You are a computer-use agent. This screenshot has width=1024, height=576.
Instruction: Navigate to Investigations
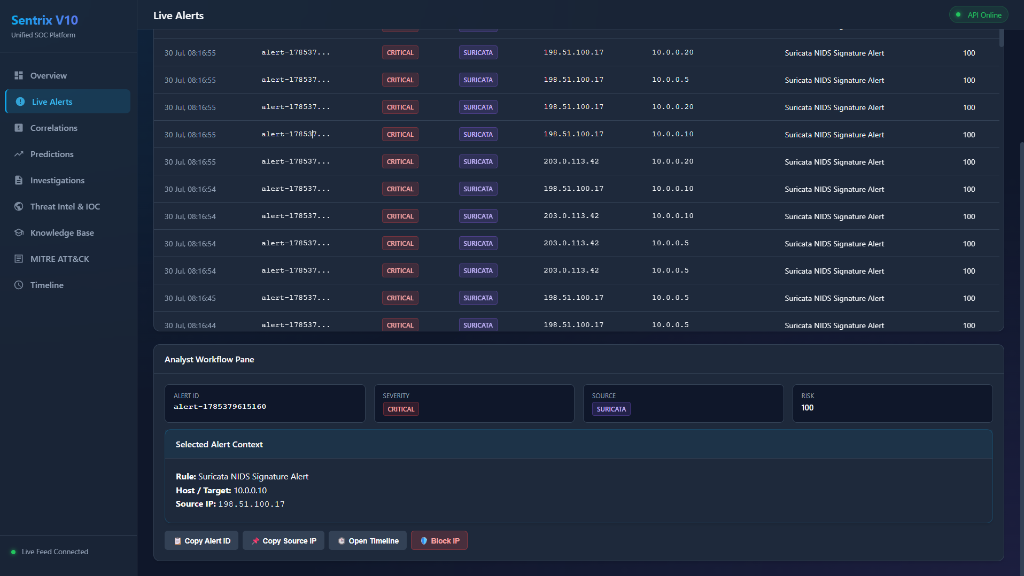point(67,180)
